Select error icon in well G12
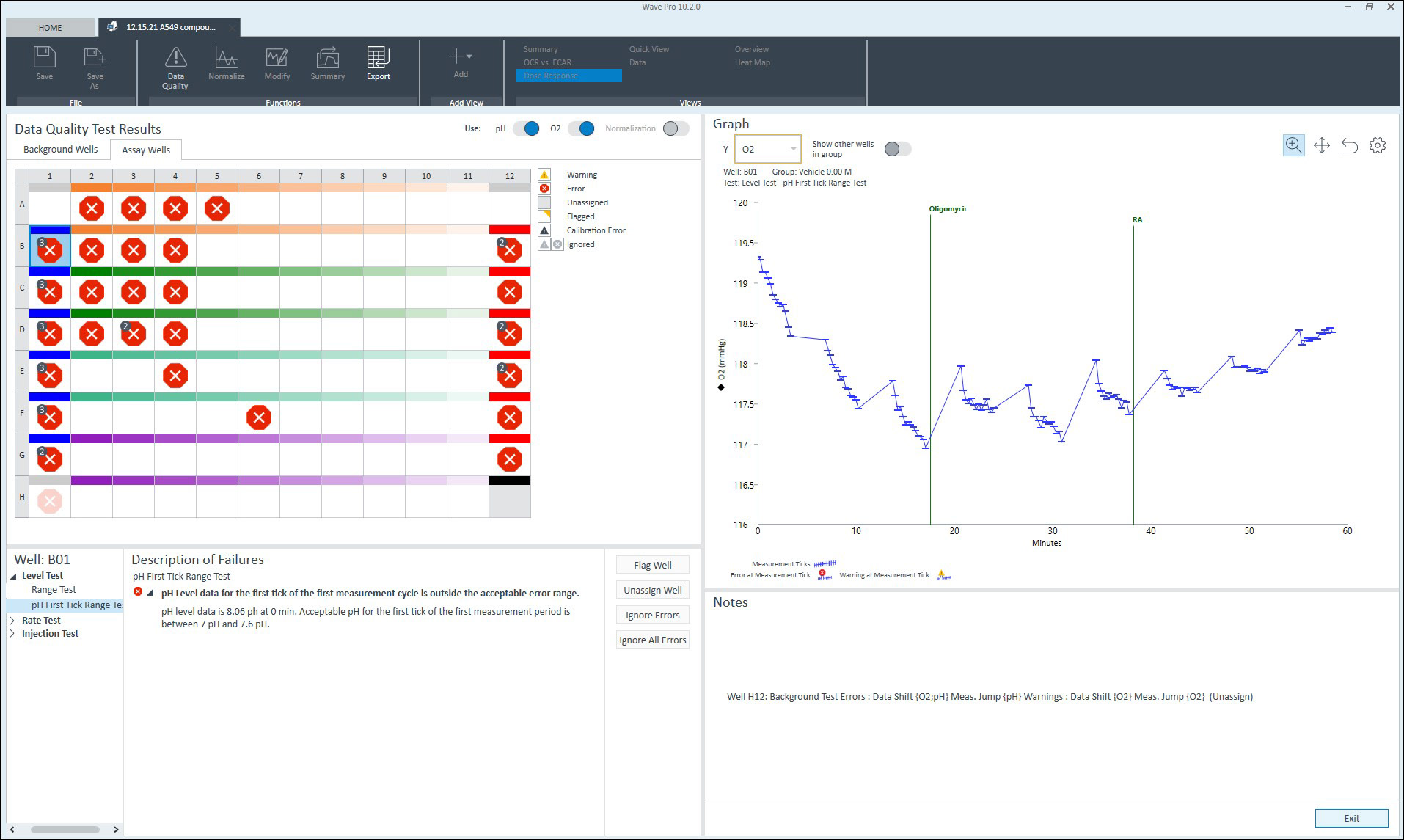 [x=509, y=459]
